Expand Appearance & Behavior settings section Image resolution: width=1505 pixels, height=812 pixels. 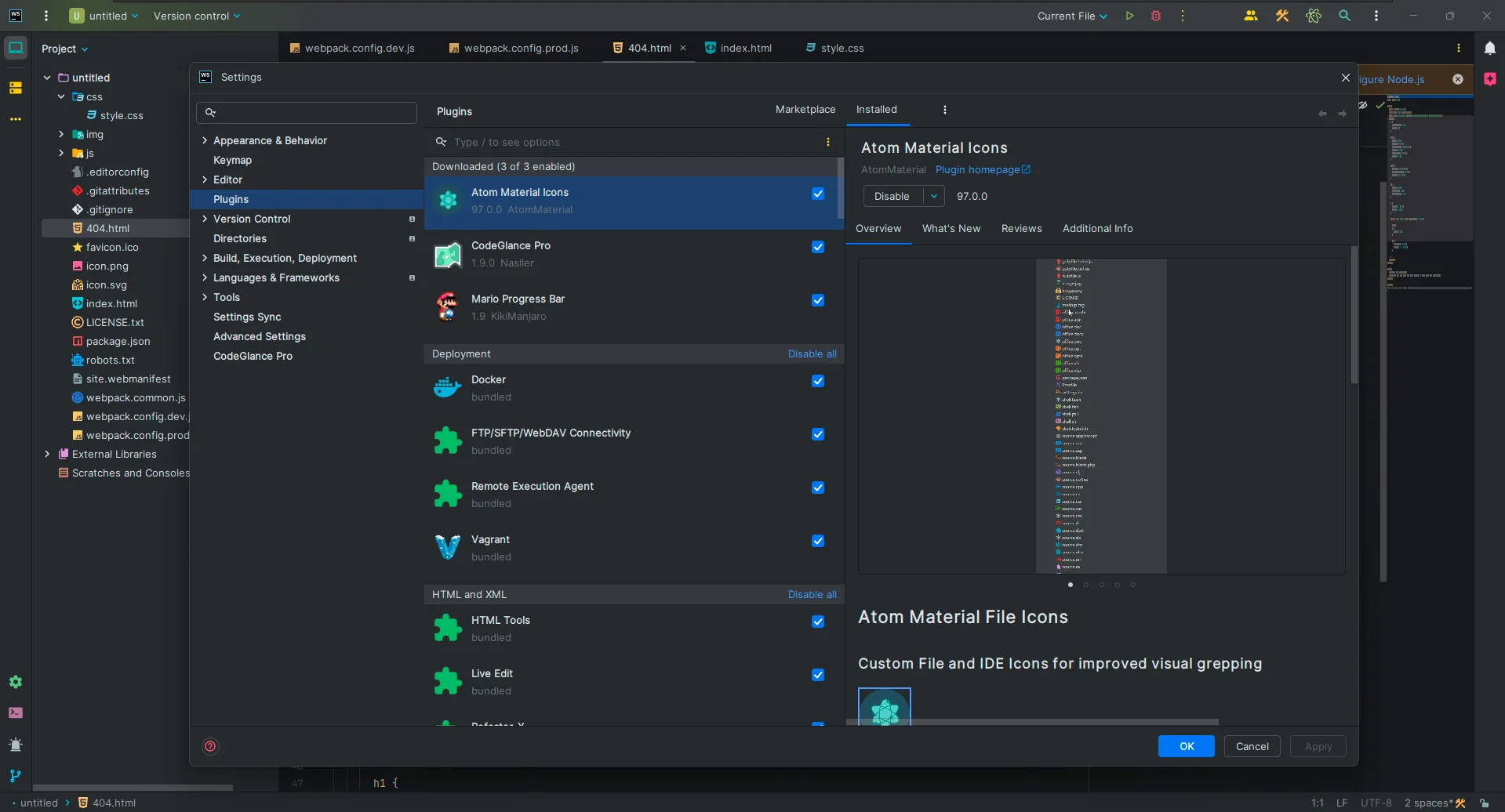pyautogui.click(x=205, y=140)
